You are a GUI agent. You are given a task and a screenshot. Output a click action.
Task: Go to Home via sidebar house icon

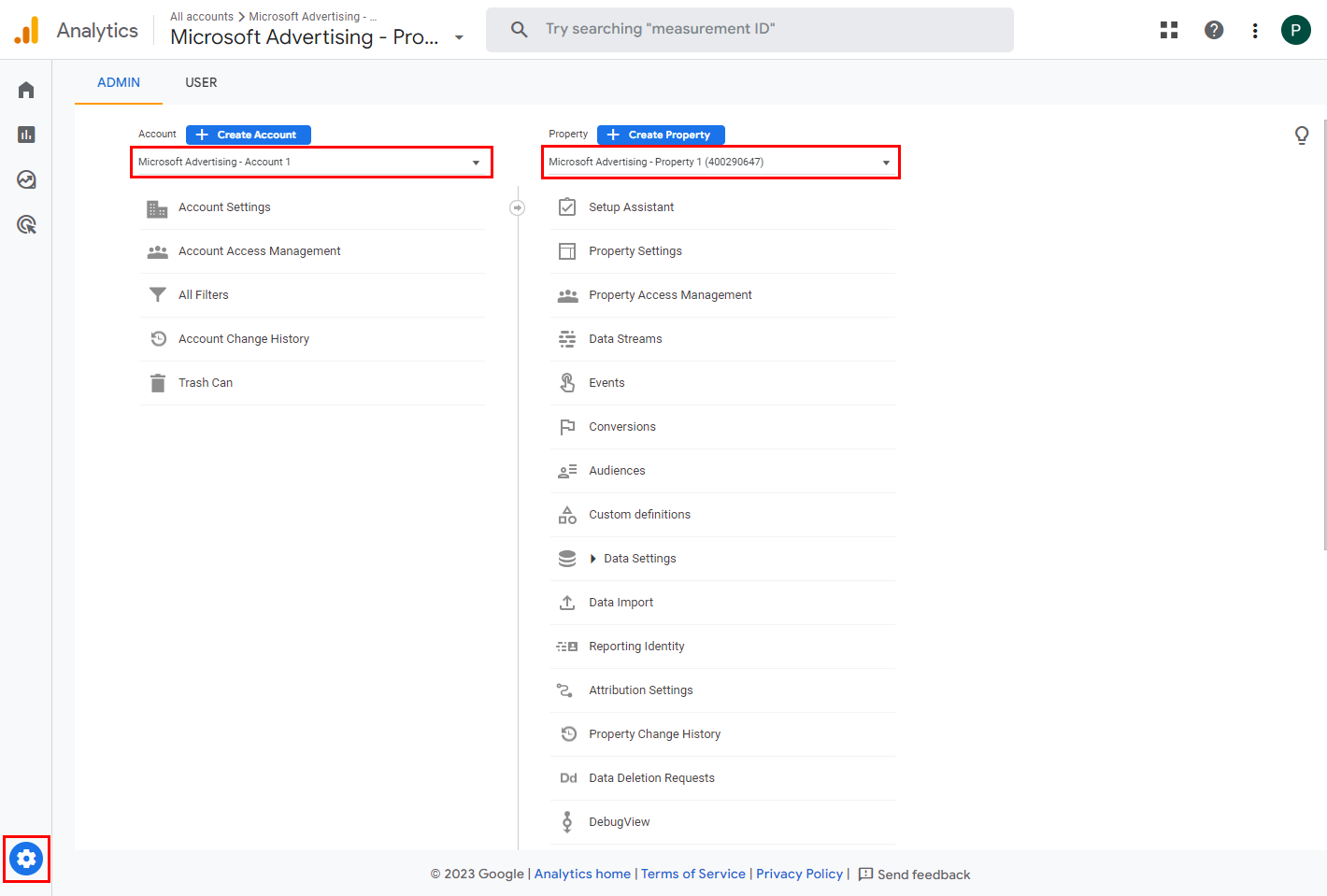(x=26, y=90)
